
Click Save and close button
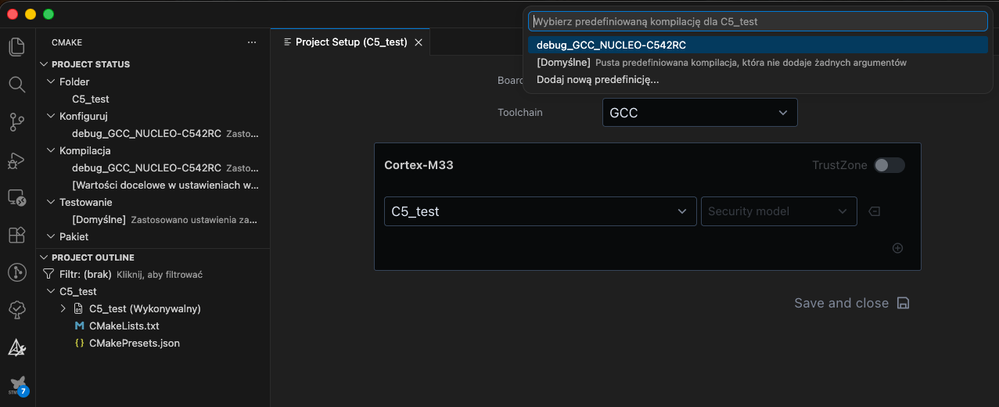[851, 303]
